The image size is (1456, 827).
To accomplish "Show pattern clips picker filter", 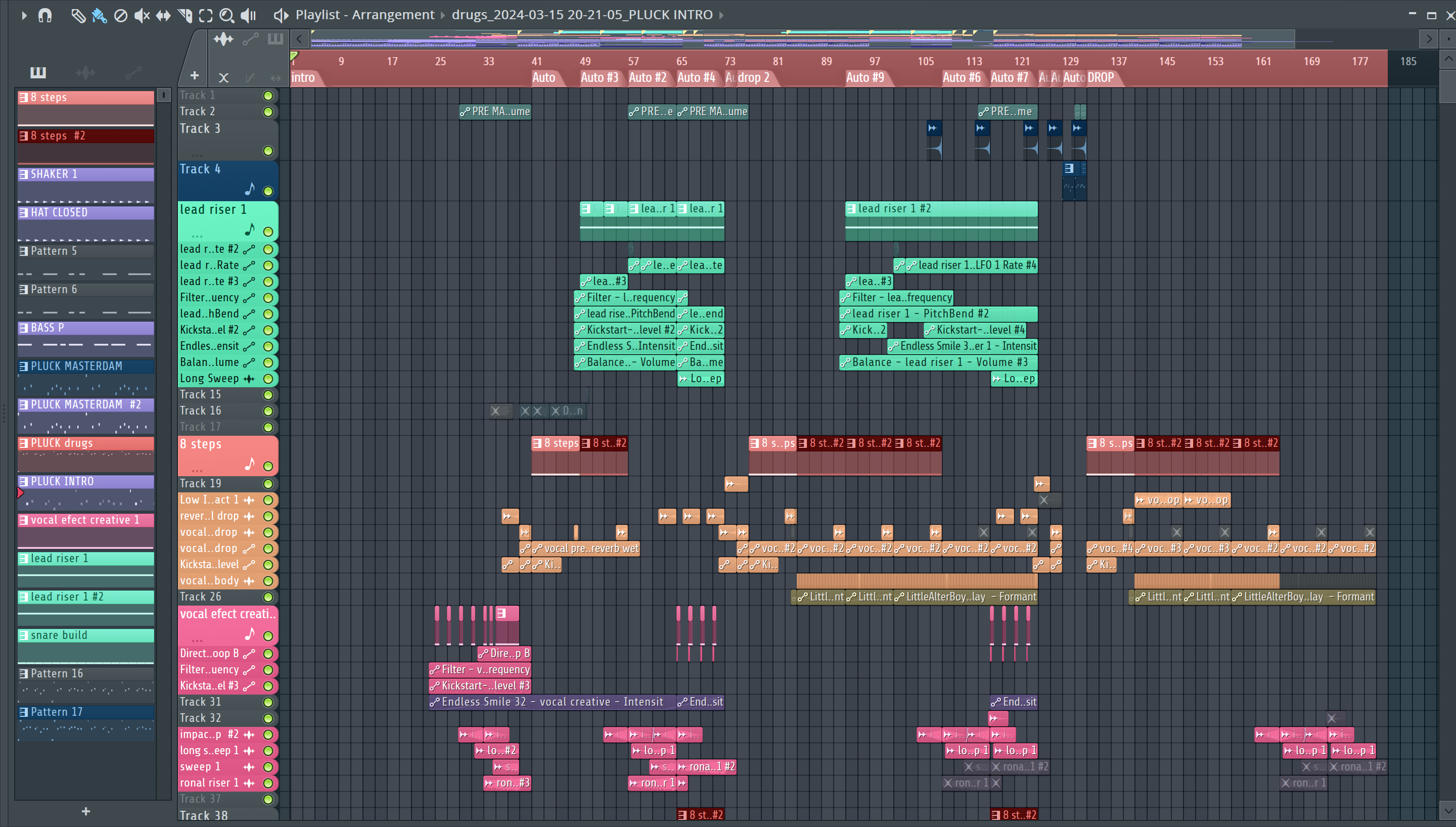I will click(38, 73).
